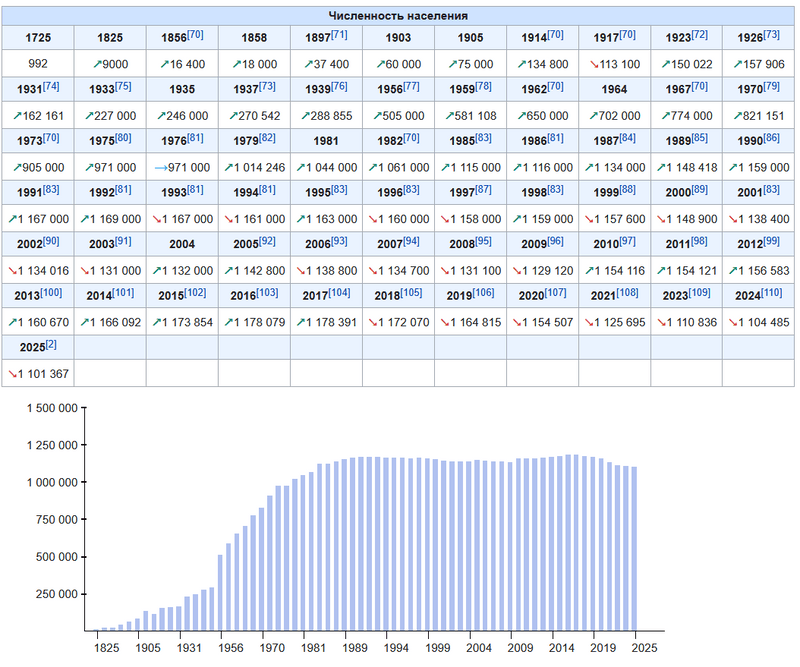Viewport: 800px width, 667px height.
Task: Open footnote [90] beside year 2002
Action: (51, 241)
